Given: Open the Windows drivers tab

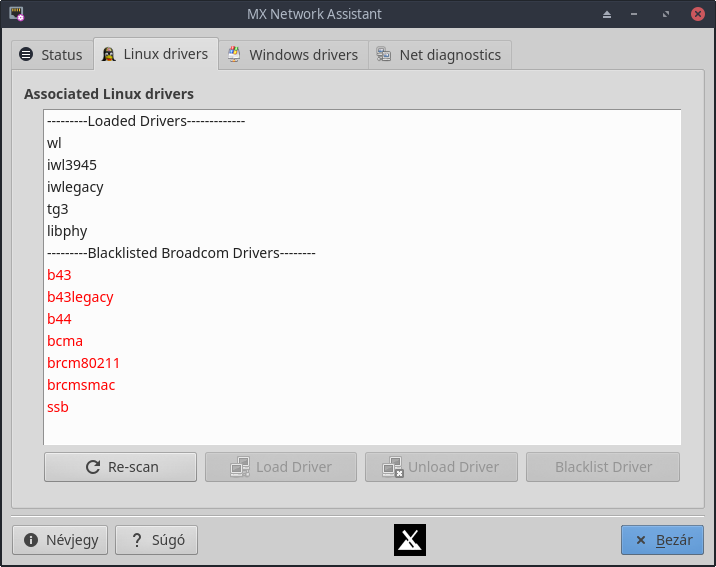Looking at the screenshot, I should tap(293, 55).
